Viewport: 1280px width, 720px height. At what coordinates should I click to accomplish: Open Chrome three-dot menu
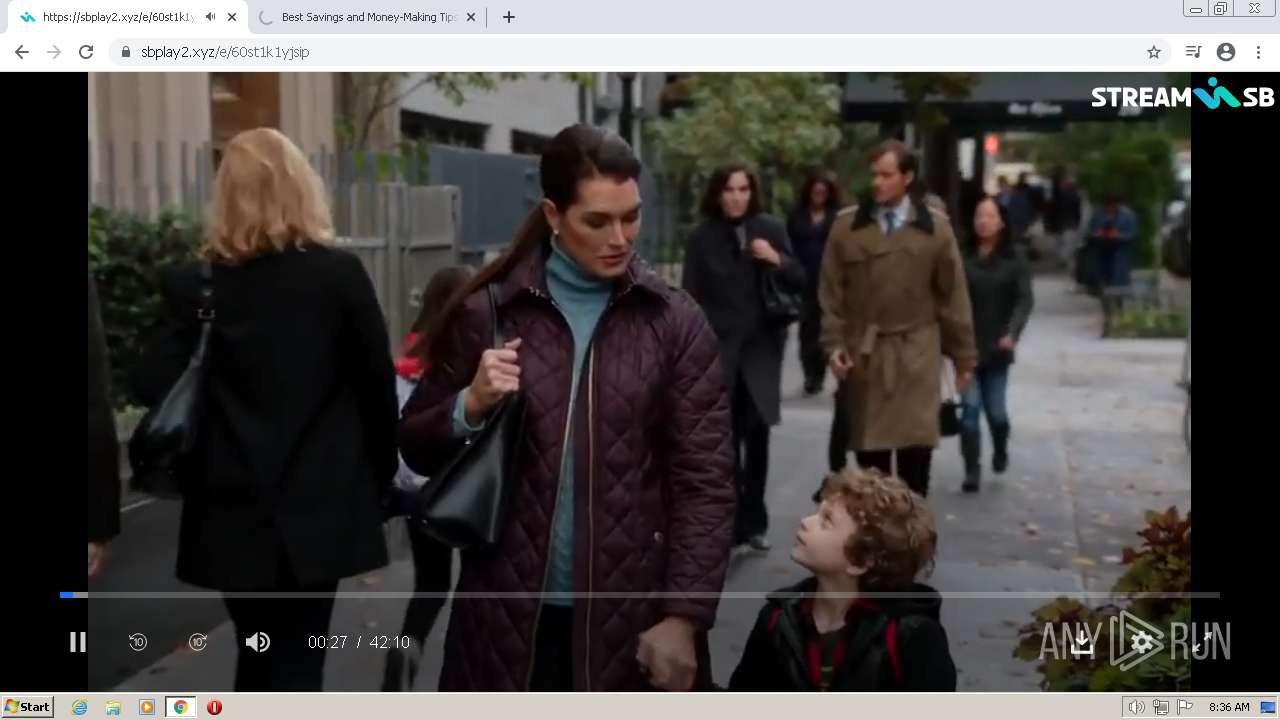point(1258,52)
